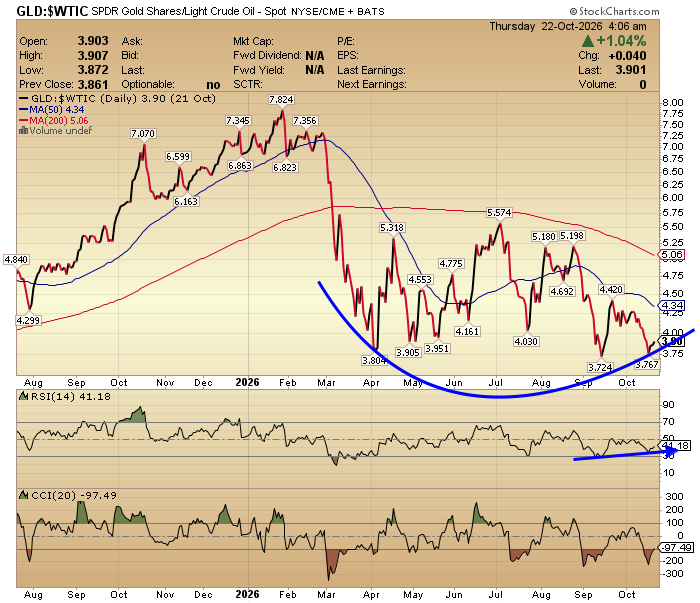Click the green up-arrow change indicator
Screen dimensions: 700x603
pyautogui.click(x=588, y=42)
